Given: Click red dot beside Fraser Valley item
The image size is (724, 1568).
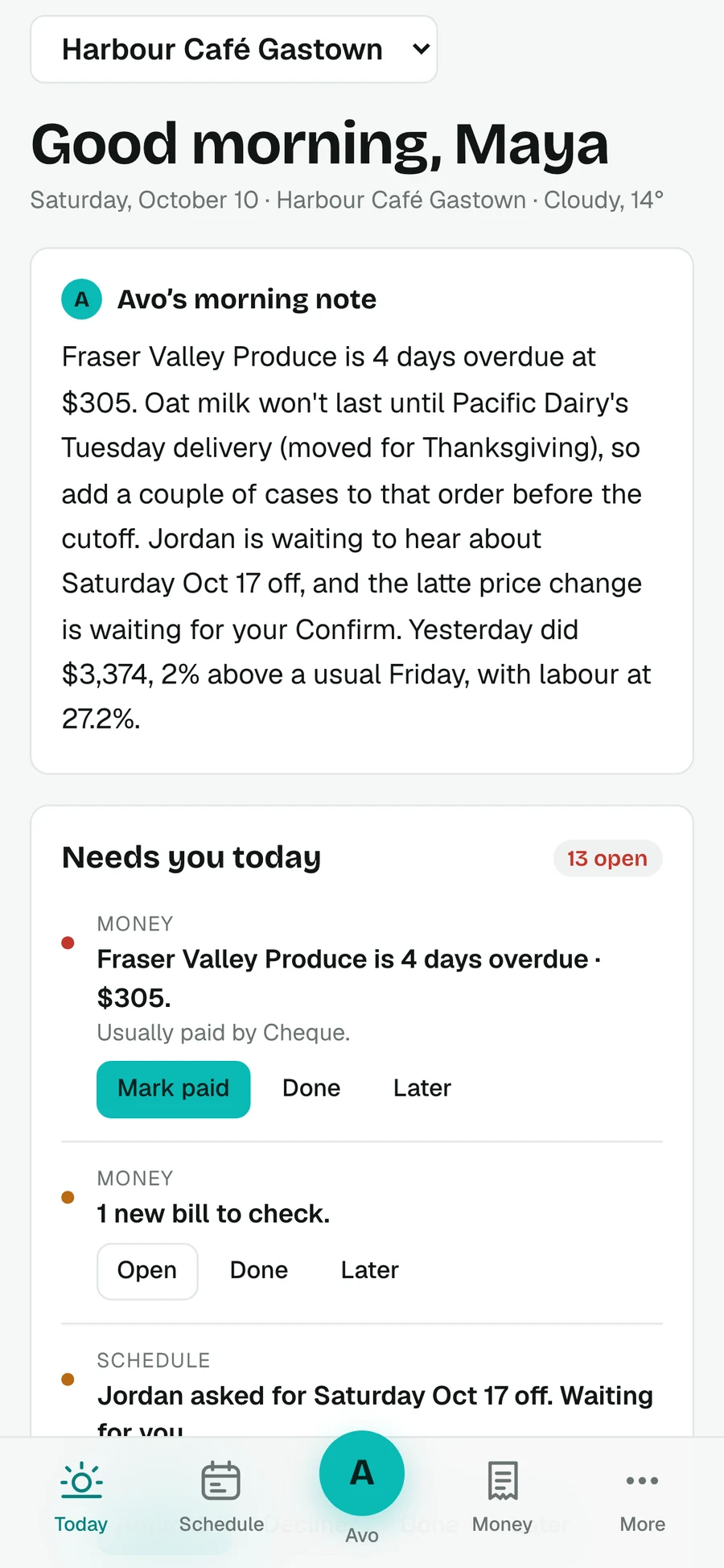Looking at the screenshot, I should click(68, 943).
